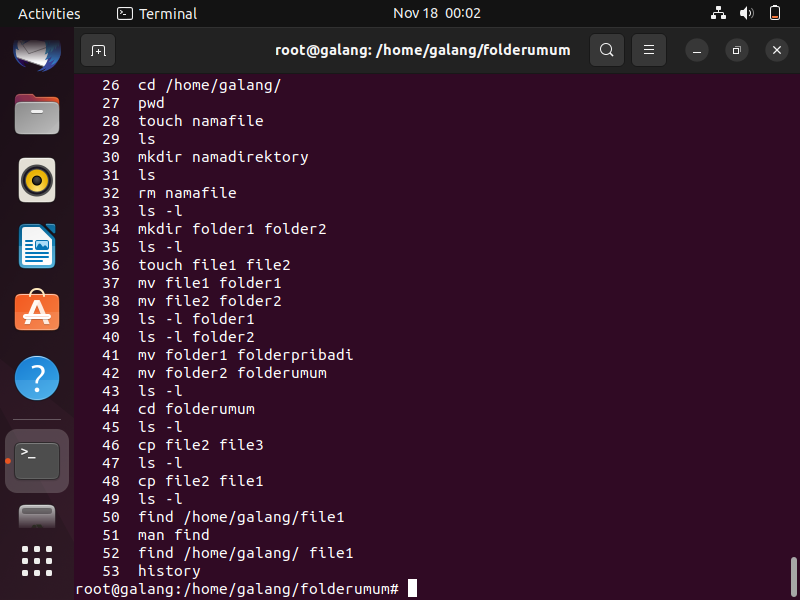
Task: Open Rhythmbox music player
Action: pos(37,180)
